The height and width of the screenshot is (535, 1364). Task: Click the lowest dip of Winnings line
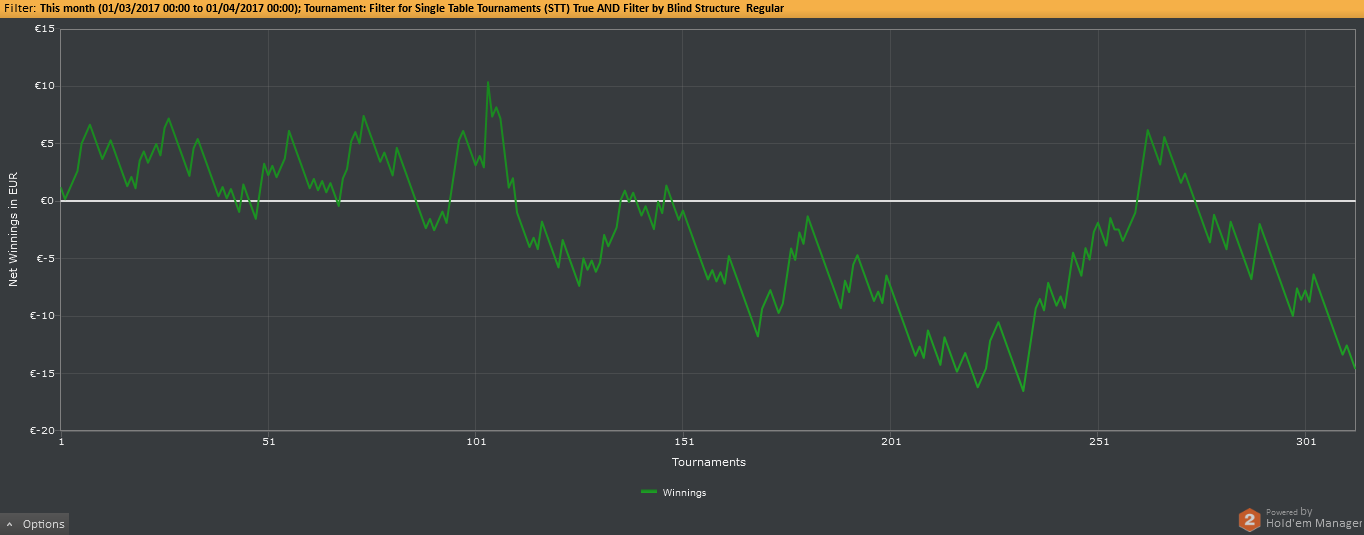[x=1023, y=391]
